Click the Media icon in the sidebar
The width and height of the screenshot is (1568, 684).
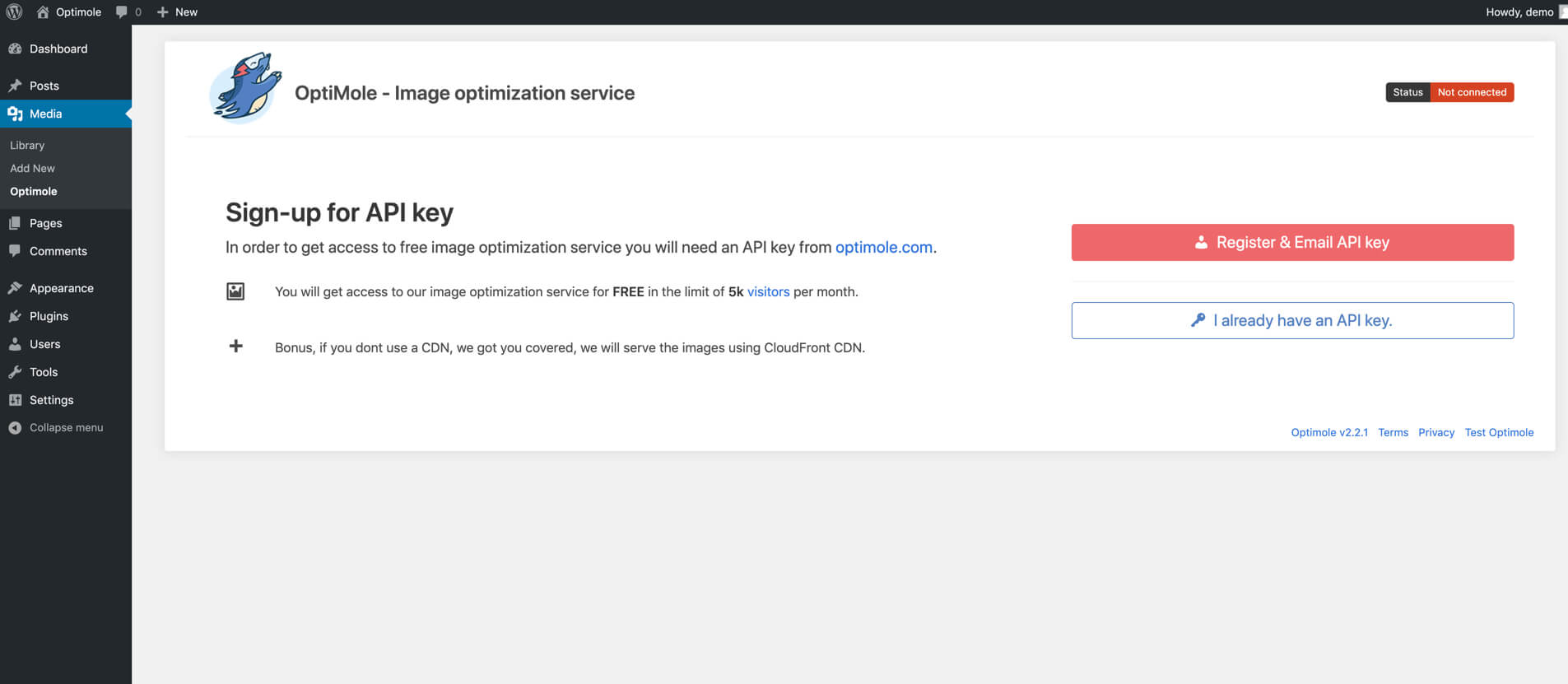tap(15, 114)
